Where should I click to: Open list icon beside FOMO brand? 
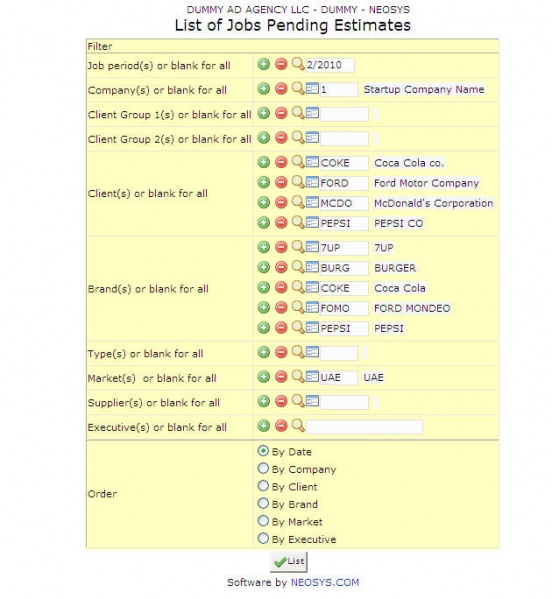tap(312, 307)
